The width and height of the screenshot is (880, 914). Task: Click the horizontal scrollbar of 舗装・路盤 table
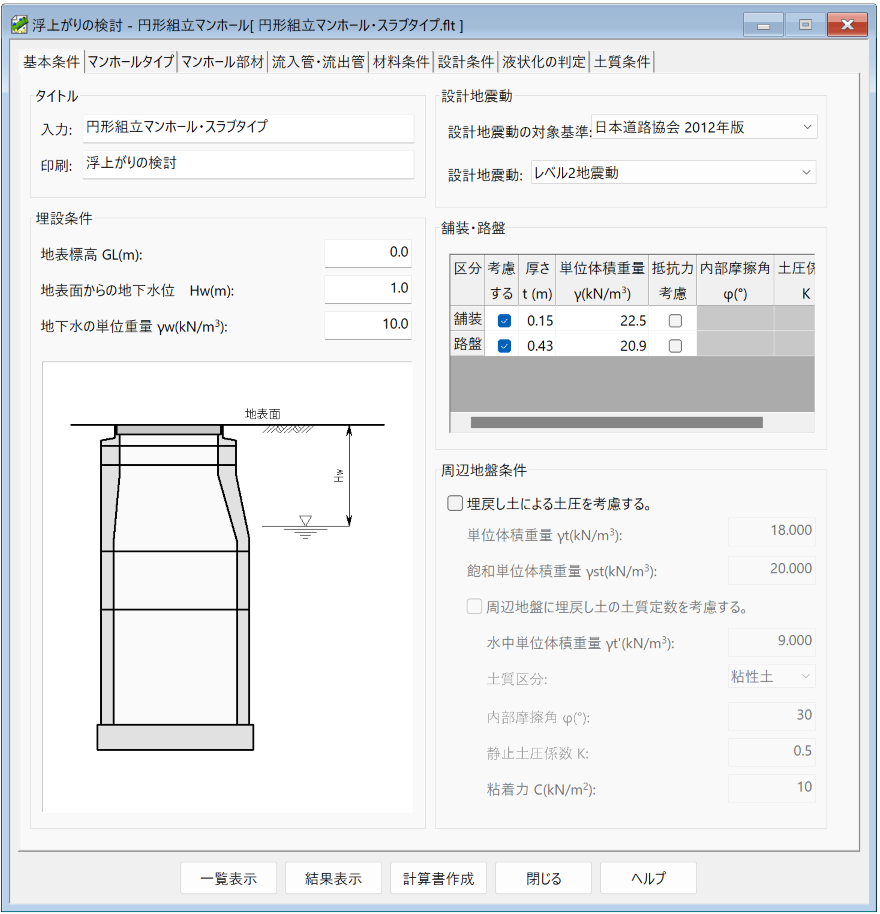pos(617,422)
